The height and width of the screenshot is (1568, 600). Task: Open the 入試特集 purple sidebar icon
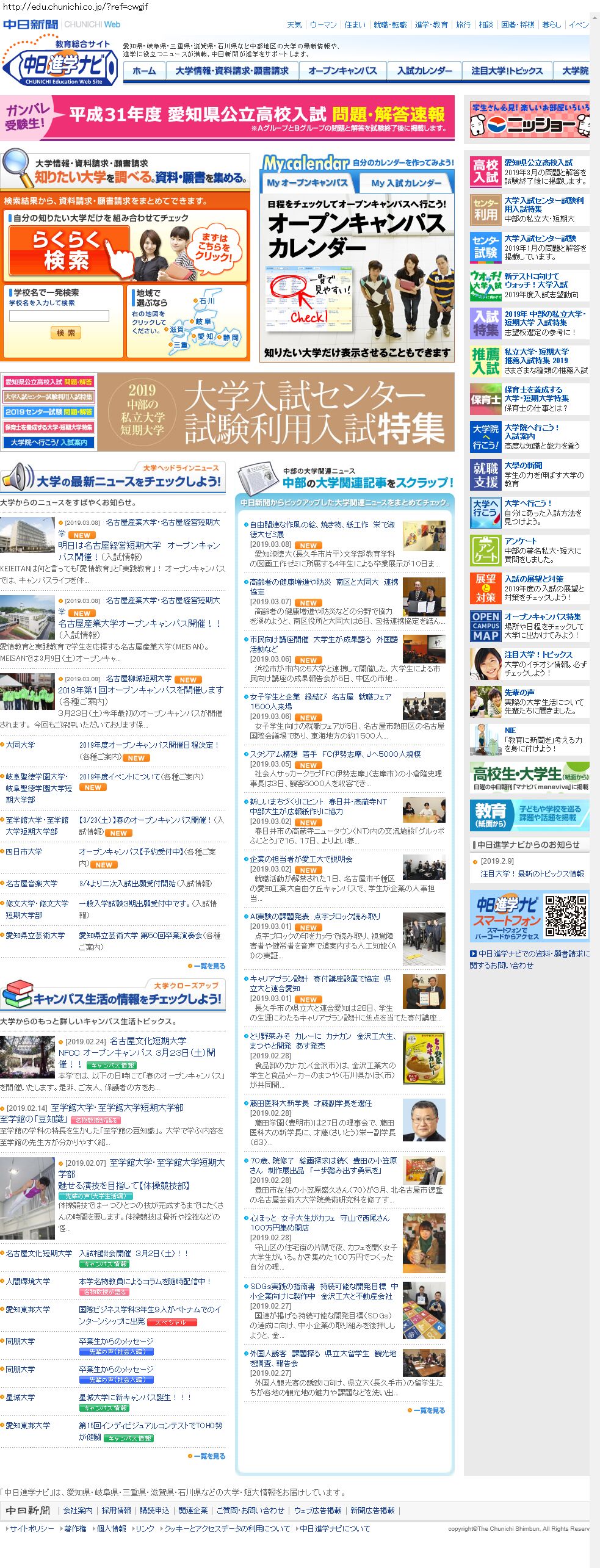[485, 323]
